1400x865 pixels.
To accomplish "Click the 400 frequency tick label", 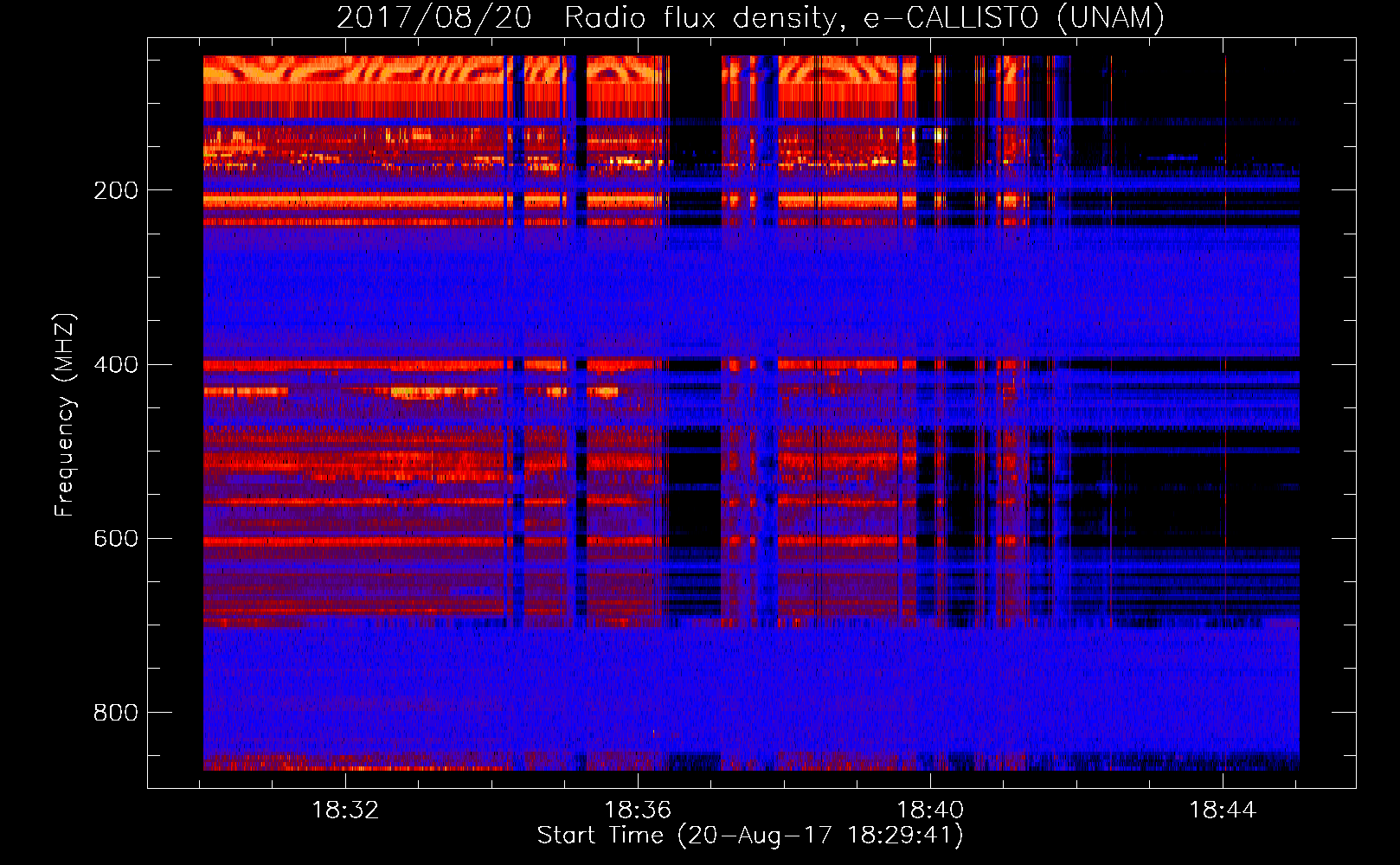I will [x=116, y=364].
